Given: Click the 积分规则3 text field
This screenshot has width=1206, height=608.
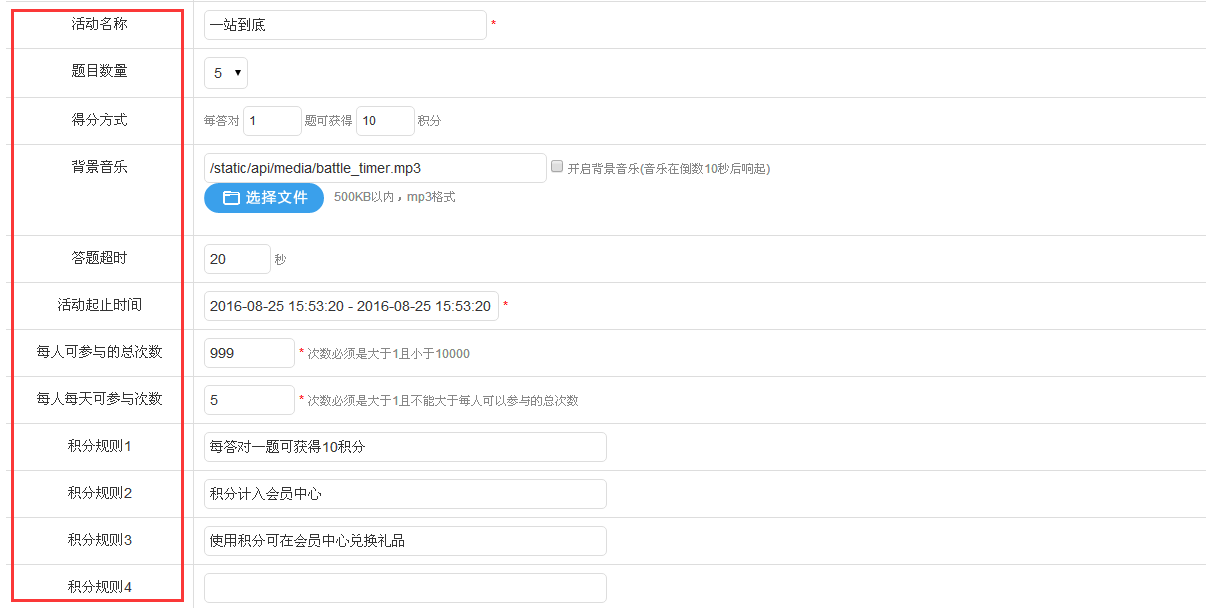Looking at the screenshot, I should click(405, 541).
